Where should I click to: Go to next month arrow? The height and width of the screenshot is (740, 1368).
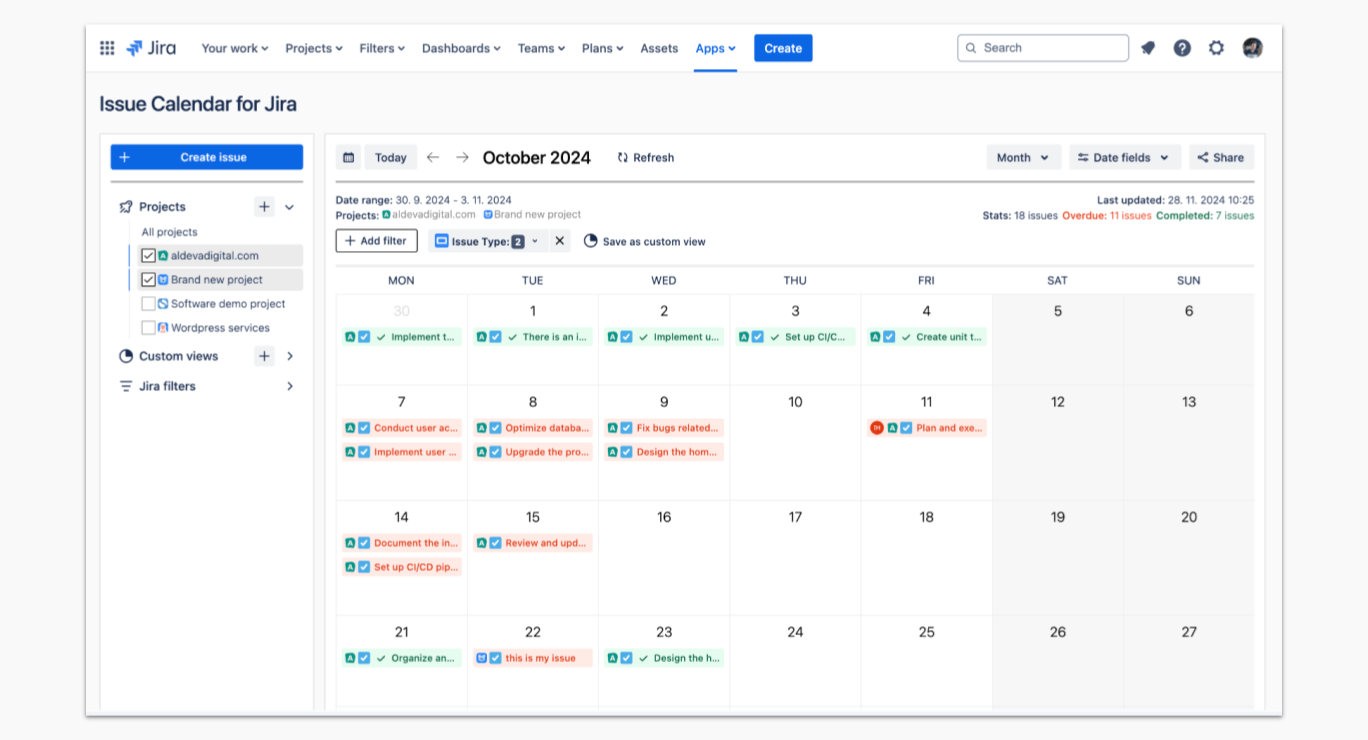462,158
